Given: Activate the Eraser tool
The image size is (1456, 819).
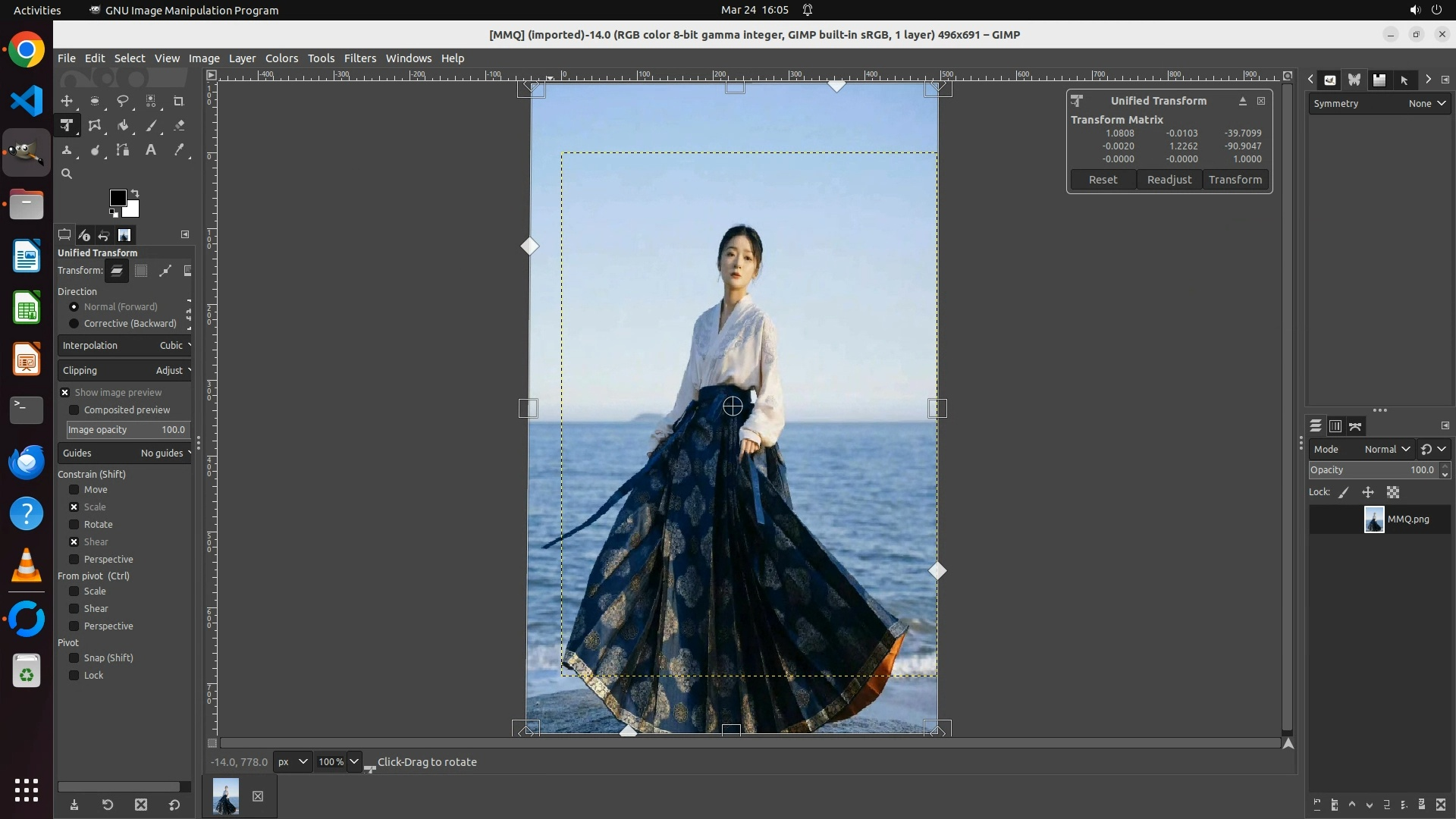Looking at the screenshot, I should (179, 126).
